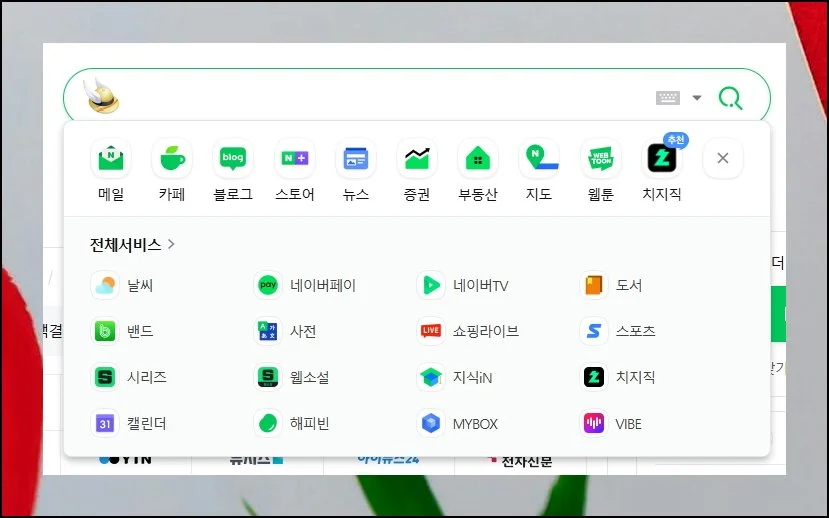The image size is (829, 518).
Task: Click the 부동산 (Real Estate) house icon
Action: tap(478, 159)
